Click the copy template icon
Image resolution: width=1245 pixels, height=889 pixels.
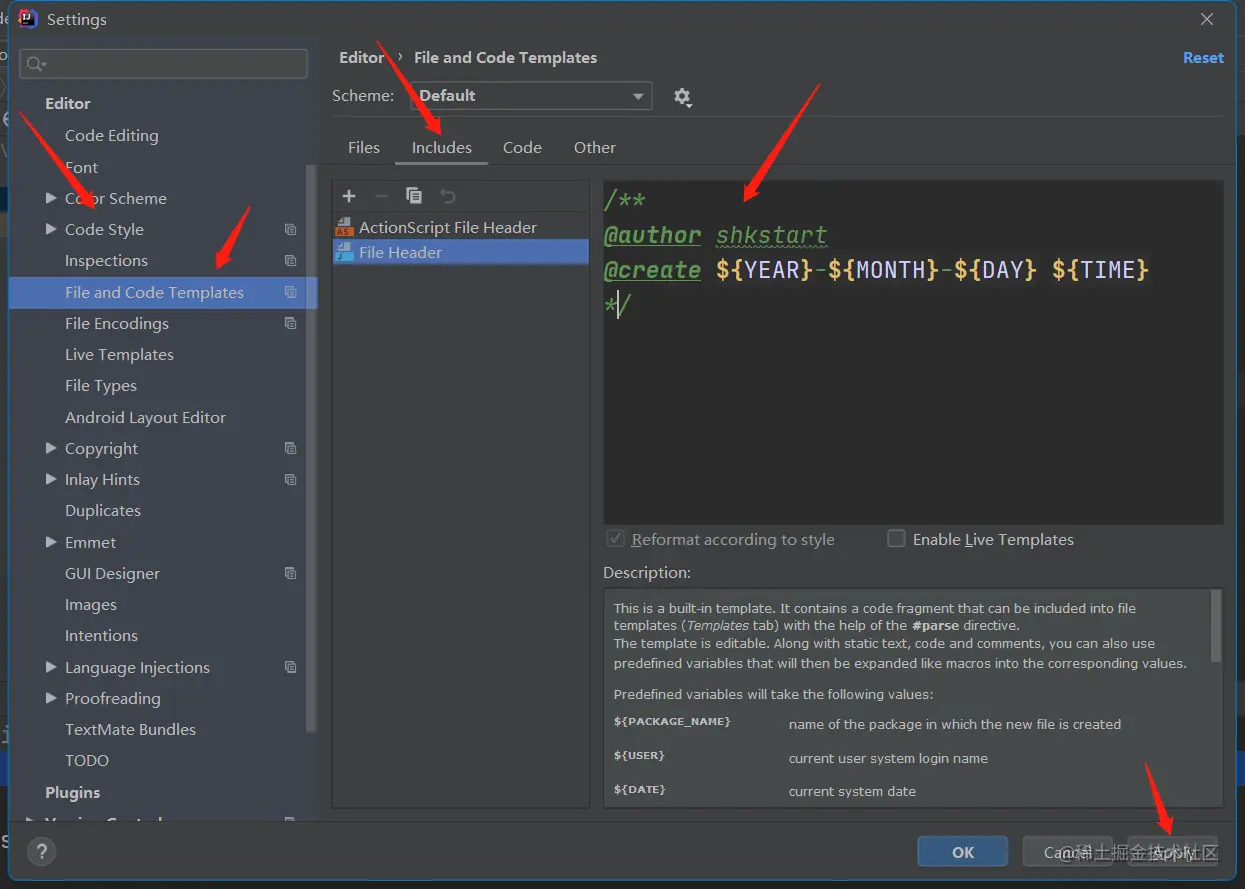414,196
